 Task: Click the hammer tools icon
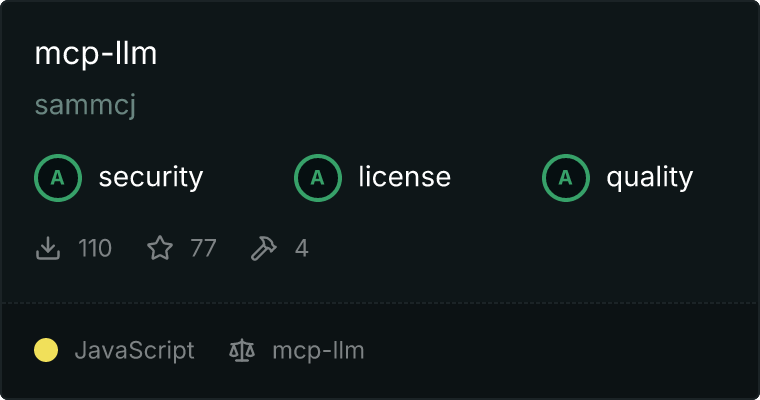click(x=264, y=248)
